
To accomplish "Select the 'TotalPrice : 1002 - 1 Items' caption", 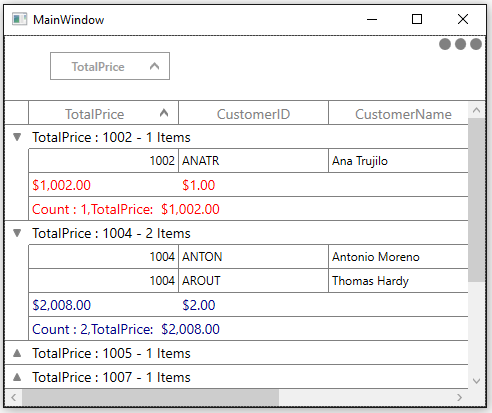I will tap(111, 137).
